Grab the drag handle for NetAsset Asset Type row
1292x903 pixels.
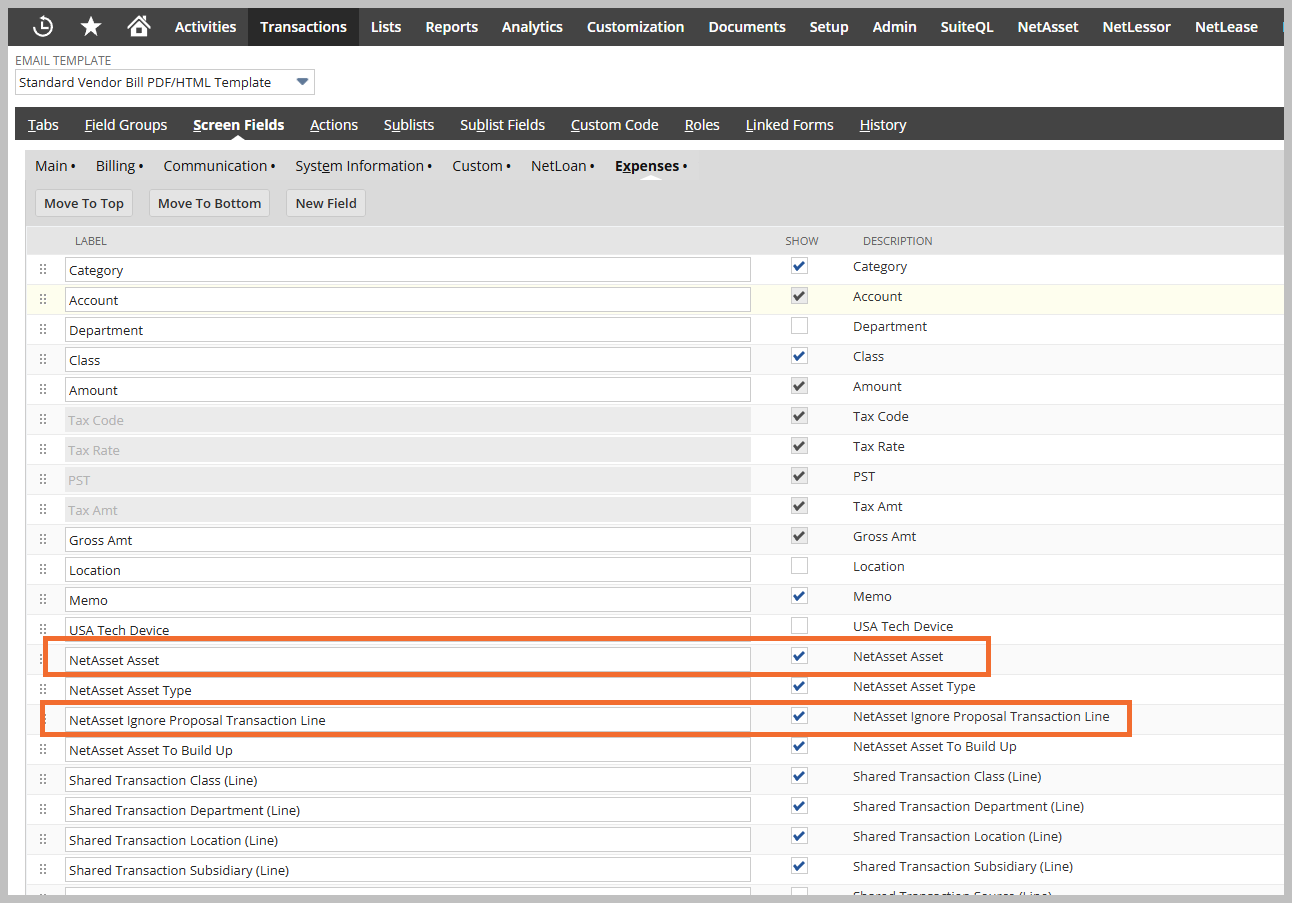(43, 690)
